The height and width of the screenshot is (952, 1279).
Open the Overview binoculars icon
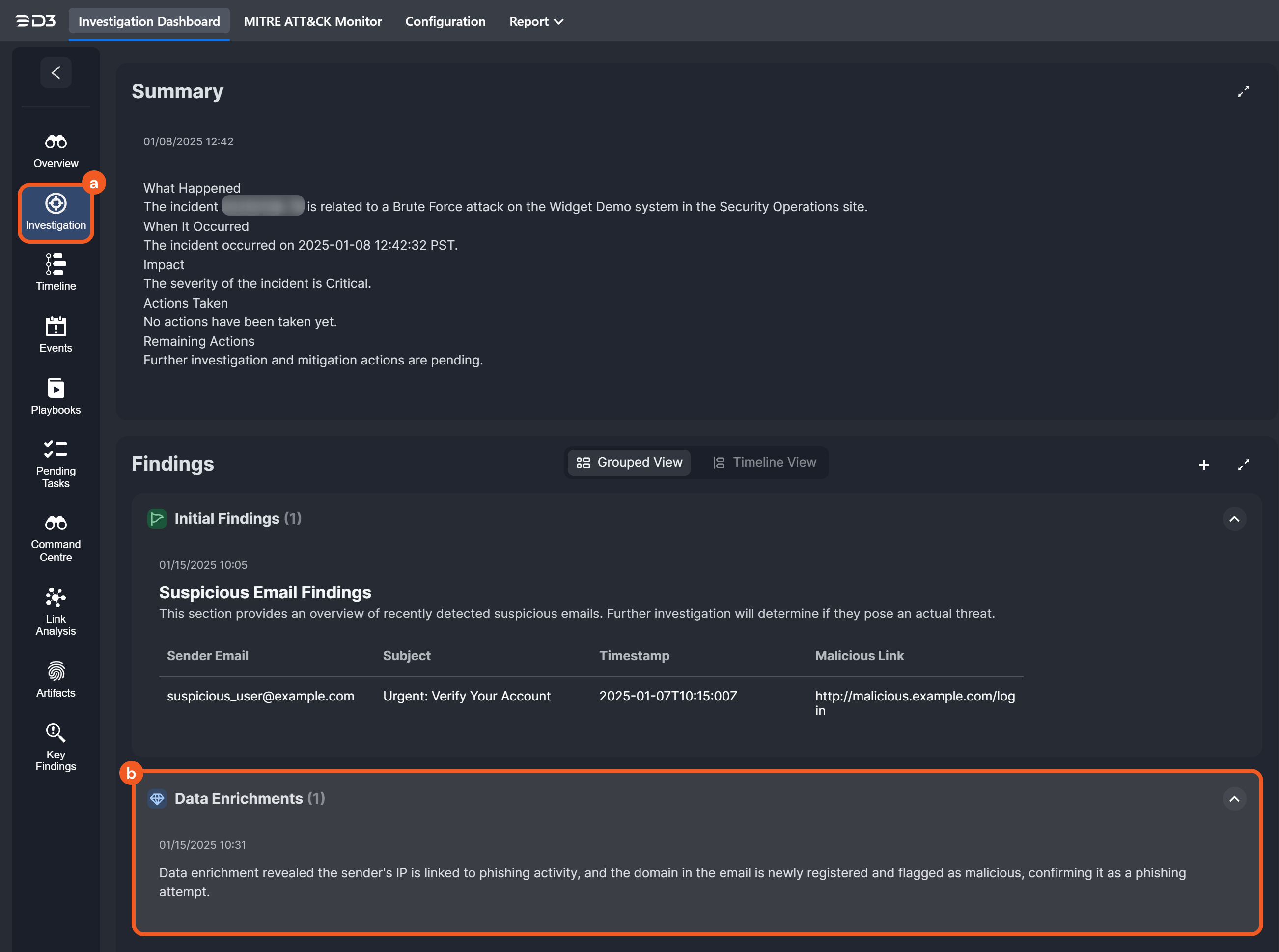click(x=56, y=142)
